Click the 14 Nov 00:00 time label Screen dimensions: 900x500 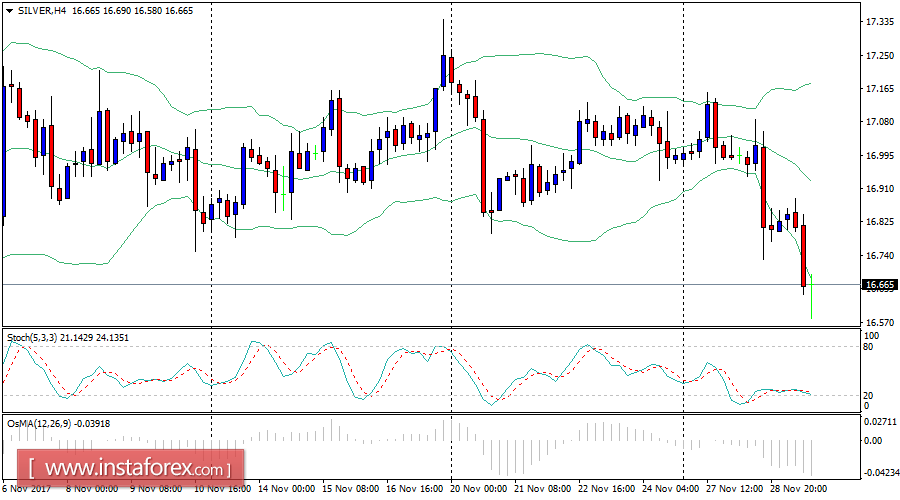286,489
